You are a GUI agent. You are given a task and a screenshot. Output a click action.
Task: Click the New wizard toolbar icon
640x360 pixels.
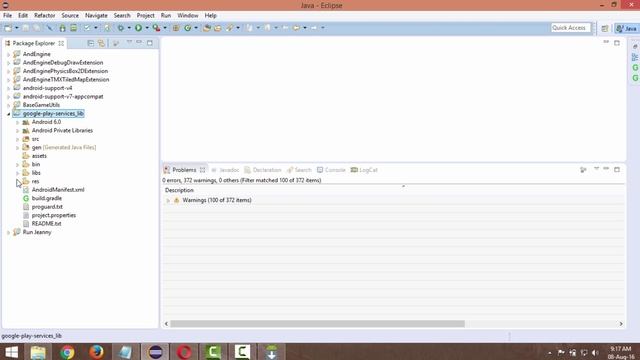tap(8, 28)
